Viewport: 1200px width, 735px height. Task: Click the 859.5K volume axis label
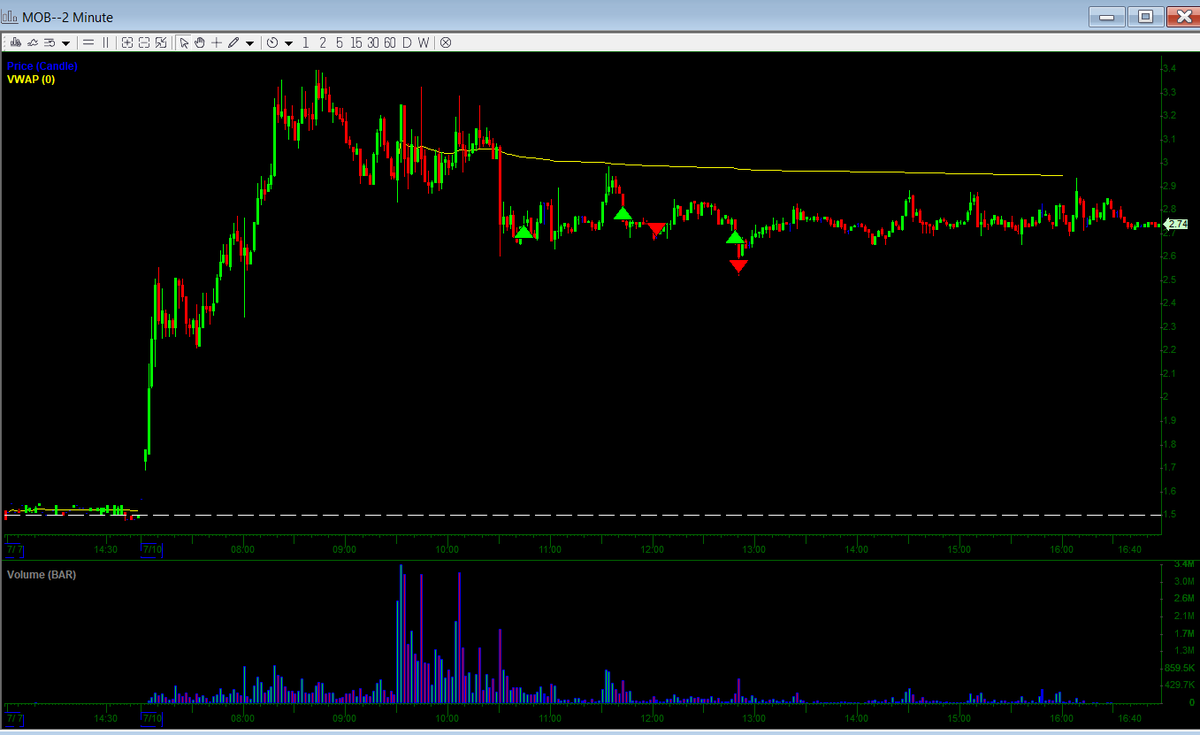(x=1180, y=667)
